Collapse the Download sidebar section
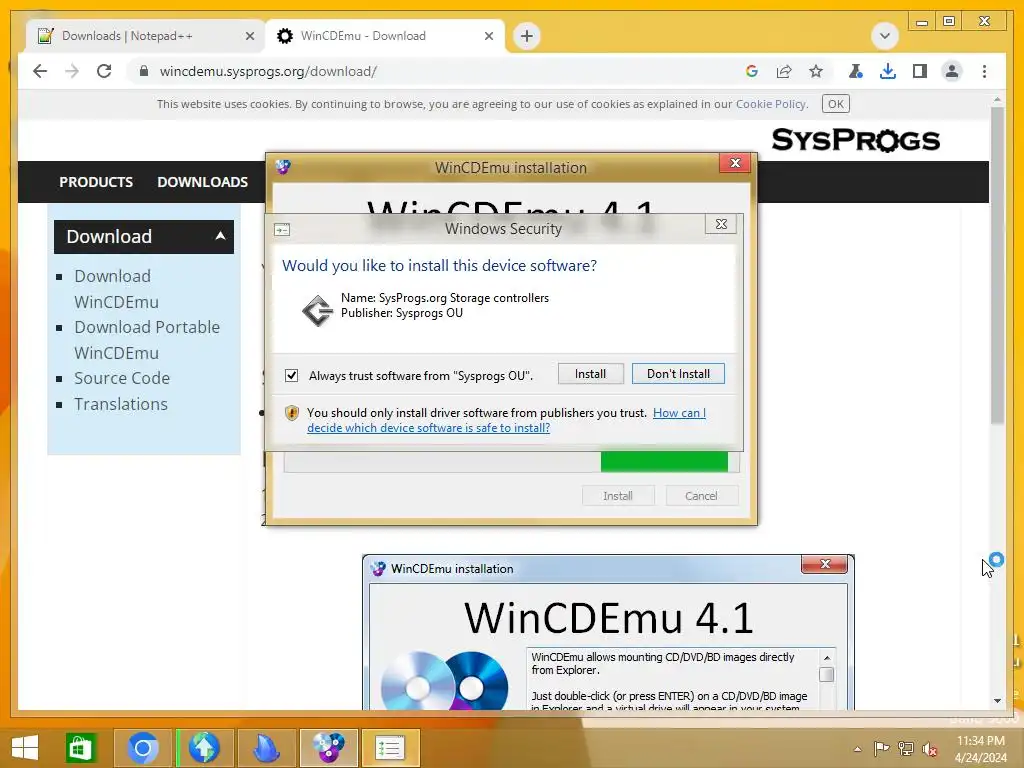Viewport: 1024px width, 768px height. [x=144, y=236]
